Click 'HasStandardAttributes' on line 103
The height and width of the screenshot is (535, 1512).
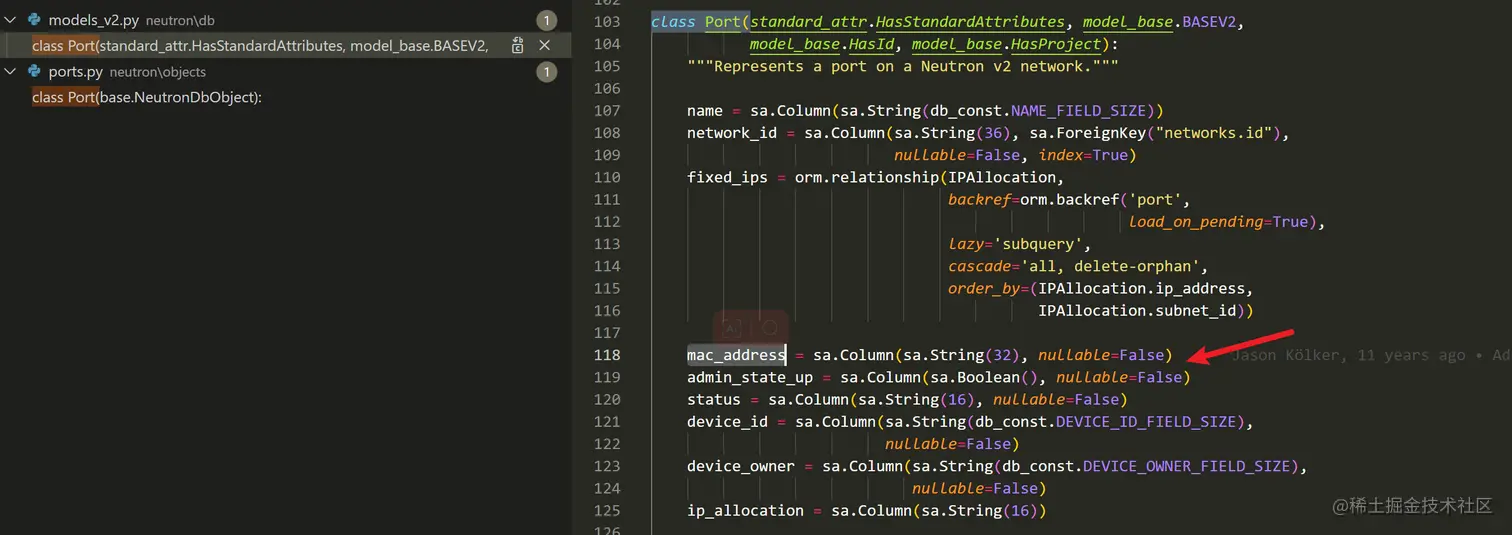click(970, 22)
